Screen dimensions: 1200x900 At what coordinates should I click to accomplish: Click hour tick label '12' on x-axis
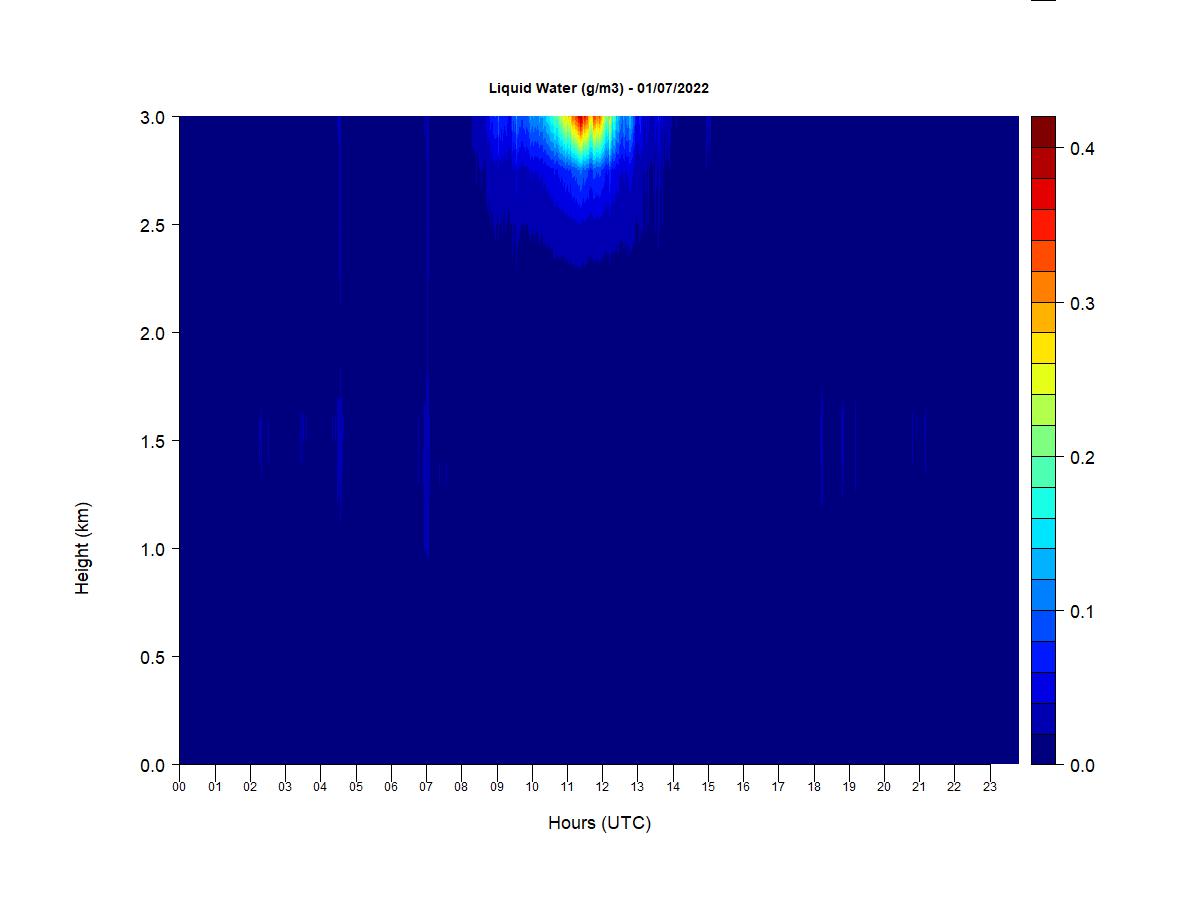(602, 787)
